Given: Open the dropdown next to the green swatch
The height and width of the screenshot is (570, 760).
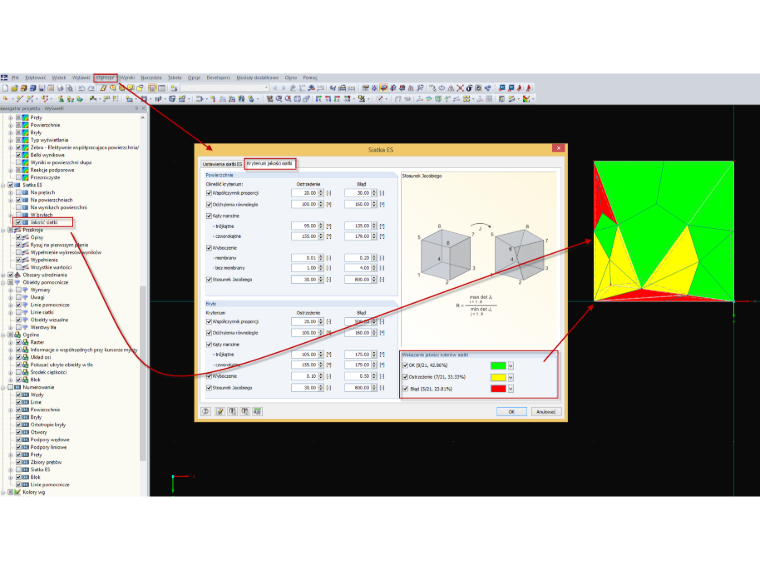Looking at the screenshot, I should click(x=510, y=365).
